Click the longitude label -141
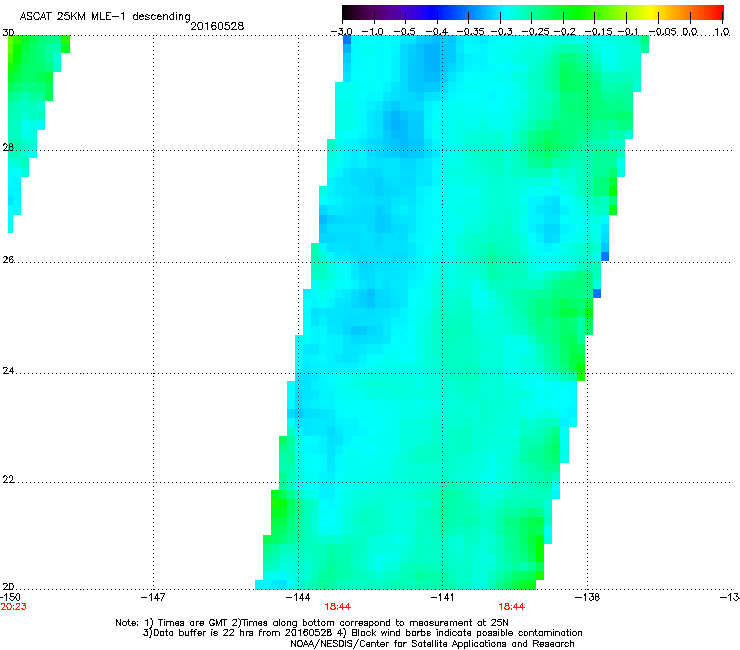This screenshot has width=740, height=650. click(x=442, y=597)
